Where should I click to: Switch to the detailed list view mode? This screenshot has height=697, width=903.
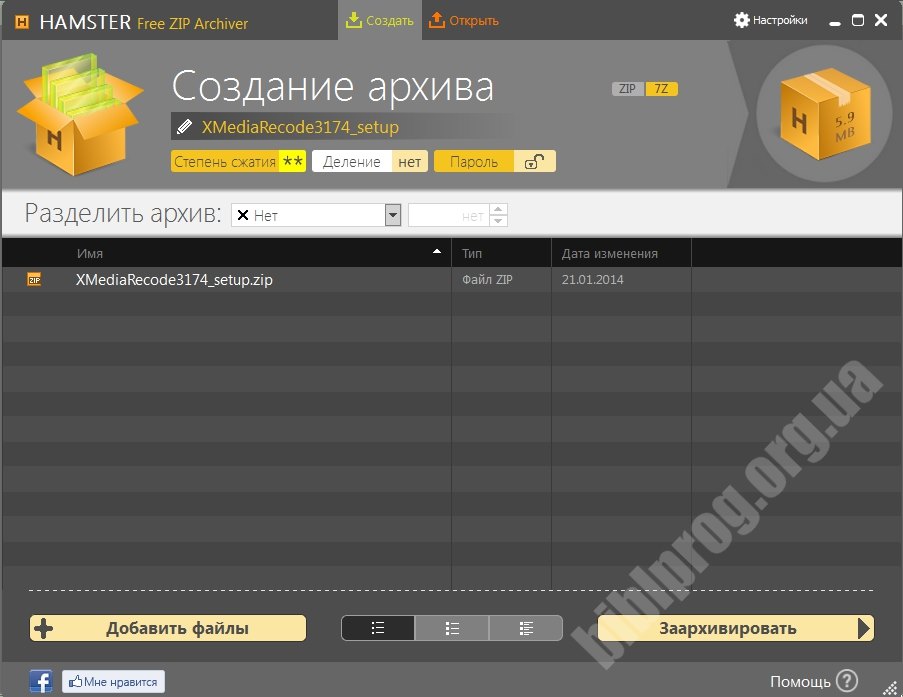[526, 628]
